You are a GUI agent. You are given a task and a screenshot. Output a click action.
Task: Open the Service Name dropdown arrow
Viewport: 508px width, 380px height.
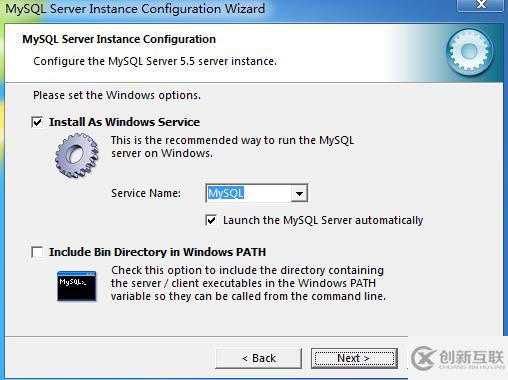(x=299, y=193)
